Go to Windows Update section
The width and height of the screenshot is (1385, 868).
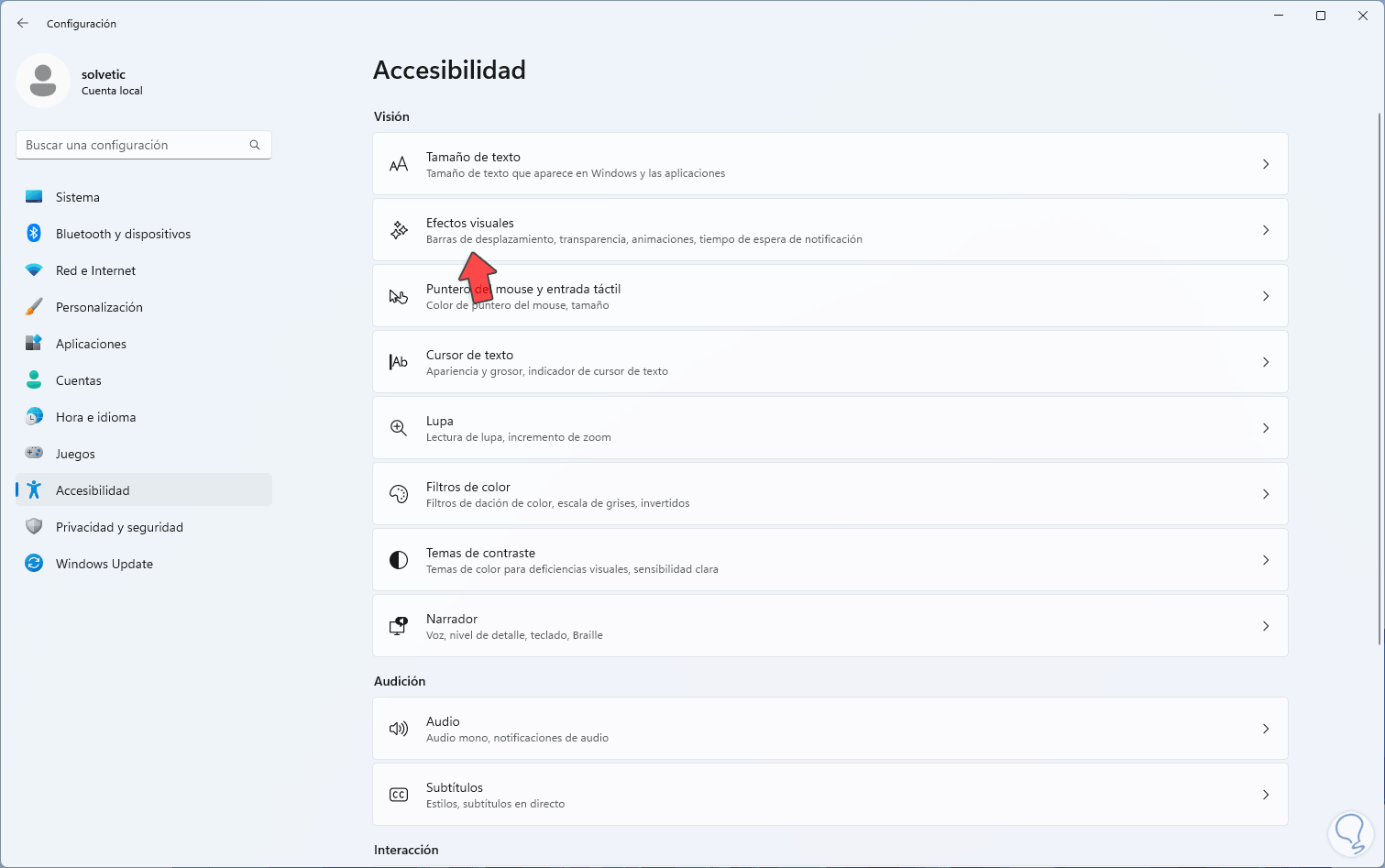click(x=104, y=564)
